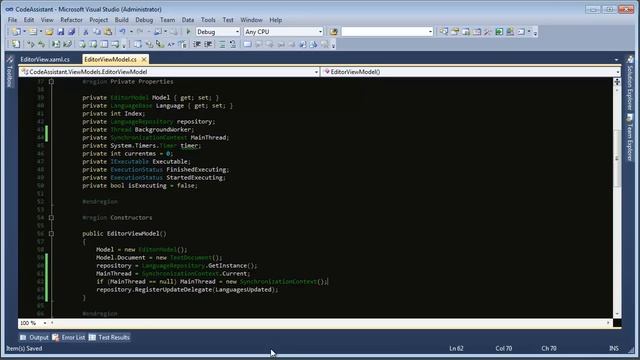
Task: Open the Solution Explorer side tab
Action: click(630, 83)
